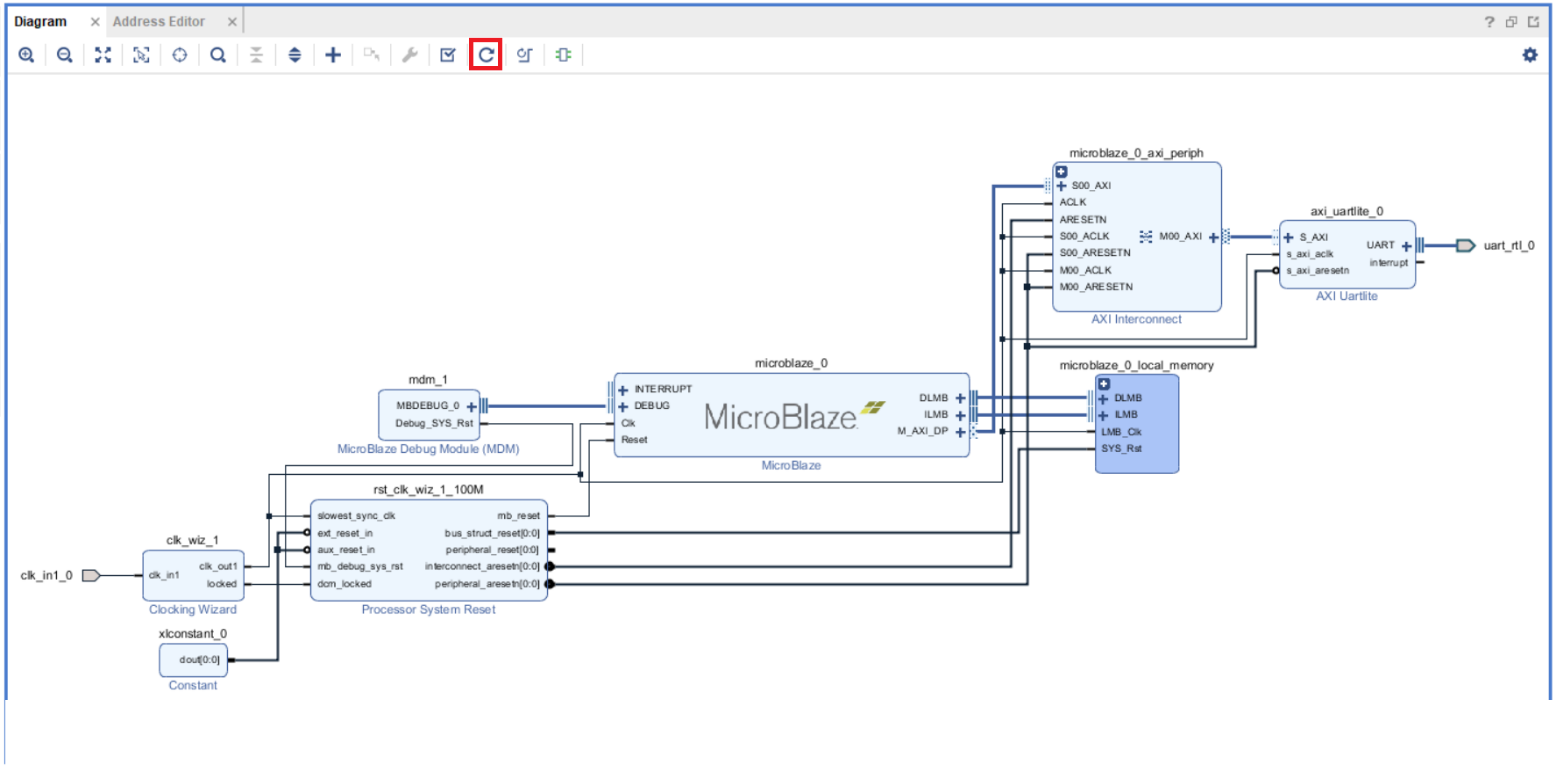Viewport: 1556px width, 766px height.
Task: Expand the microblaze_0_axi_periph hierarchy block
Action: click(x=1063, y=171)
